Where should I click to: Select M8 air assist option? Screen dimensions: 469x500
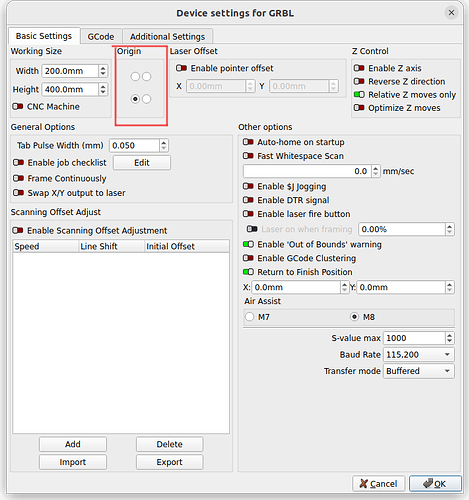pyautogui.click(x=354, y=317)
